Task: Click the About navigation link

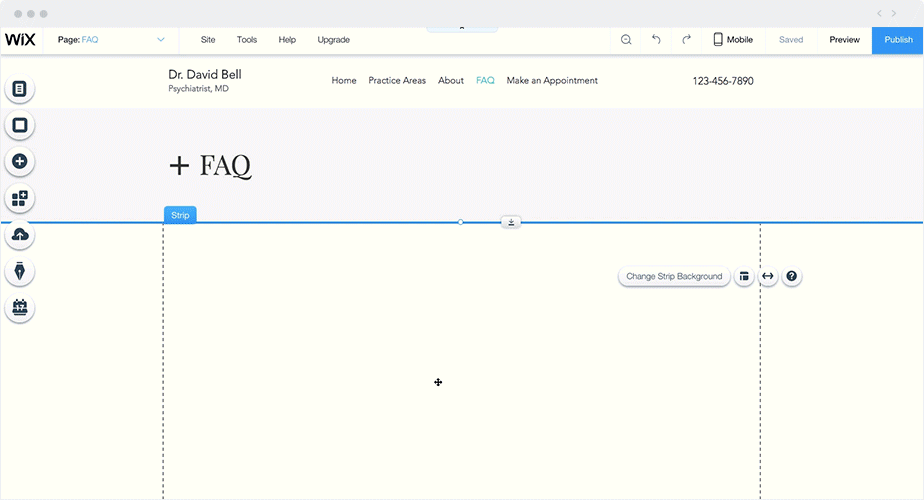Action: pos(451,80)
